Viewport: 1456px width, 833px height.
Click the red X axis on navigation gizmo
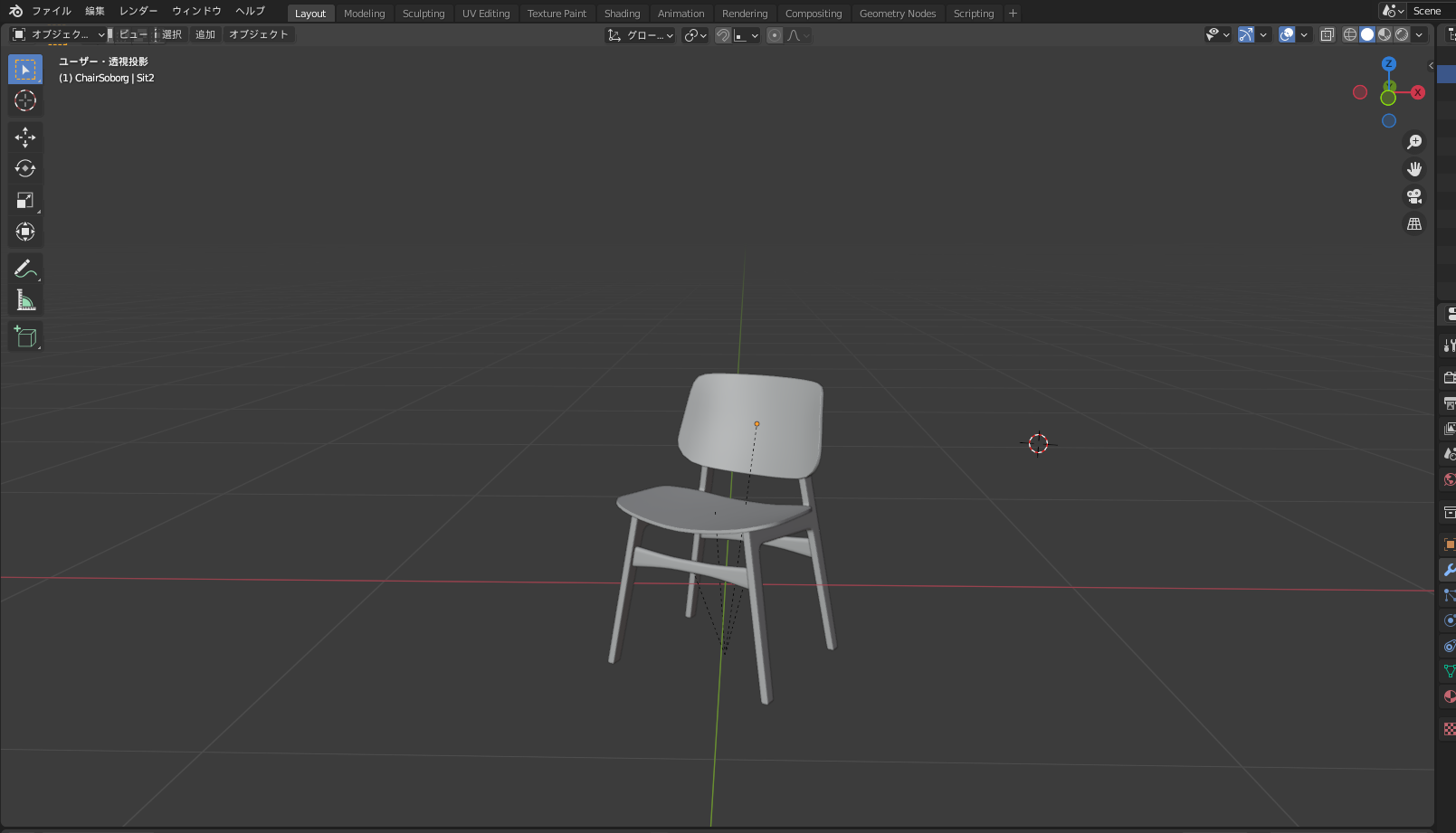coord(1418,92)
